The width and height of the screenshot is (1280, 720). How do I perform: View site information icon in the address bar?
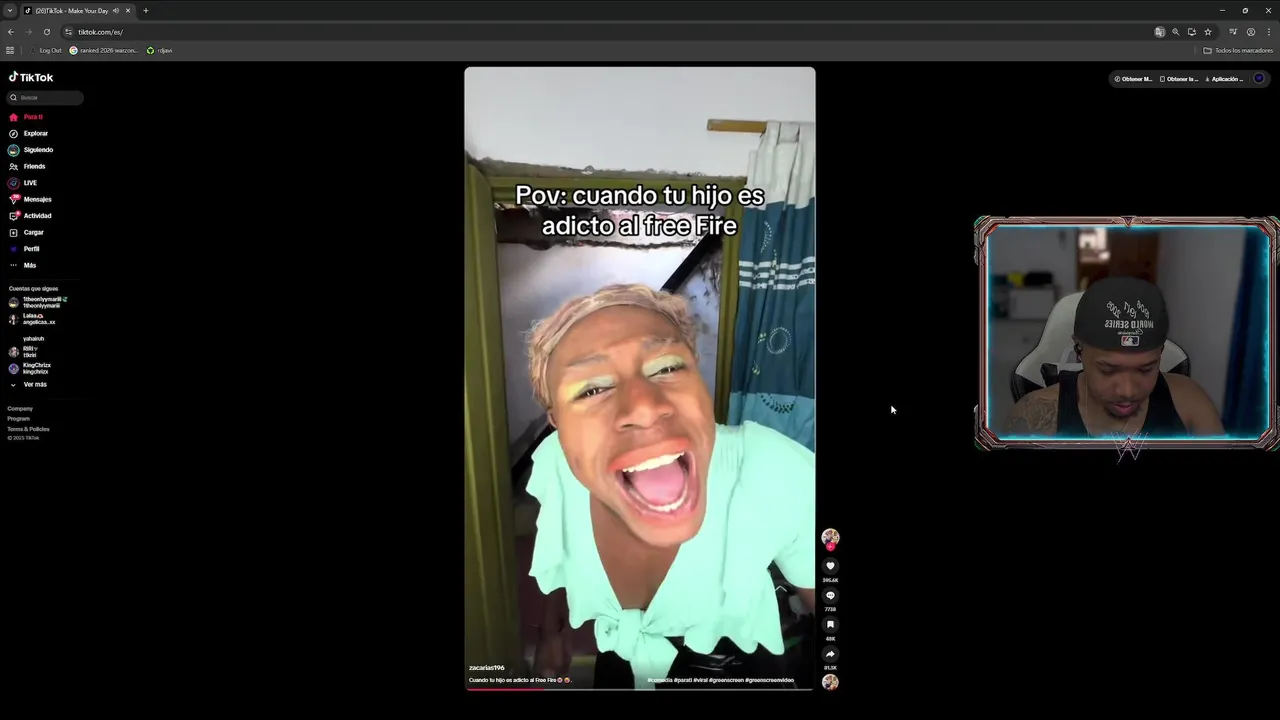[x=68, y=32]
